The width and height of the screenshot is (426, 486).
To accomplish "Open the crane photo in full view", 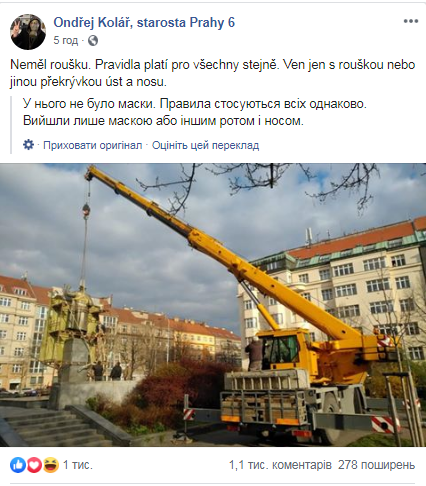I will click(213, 305).
